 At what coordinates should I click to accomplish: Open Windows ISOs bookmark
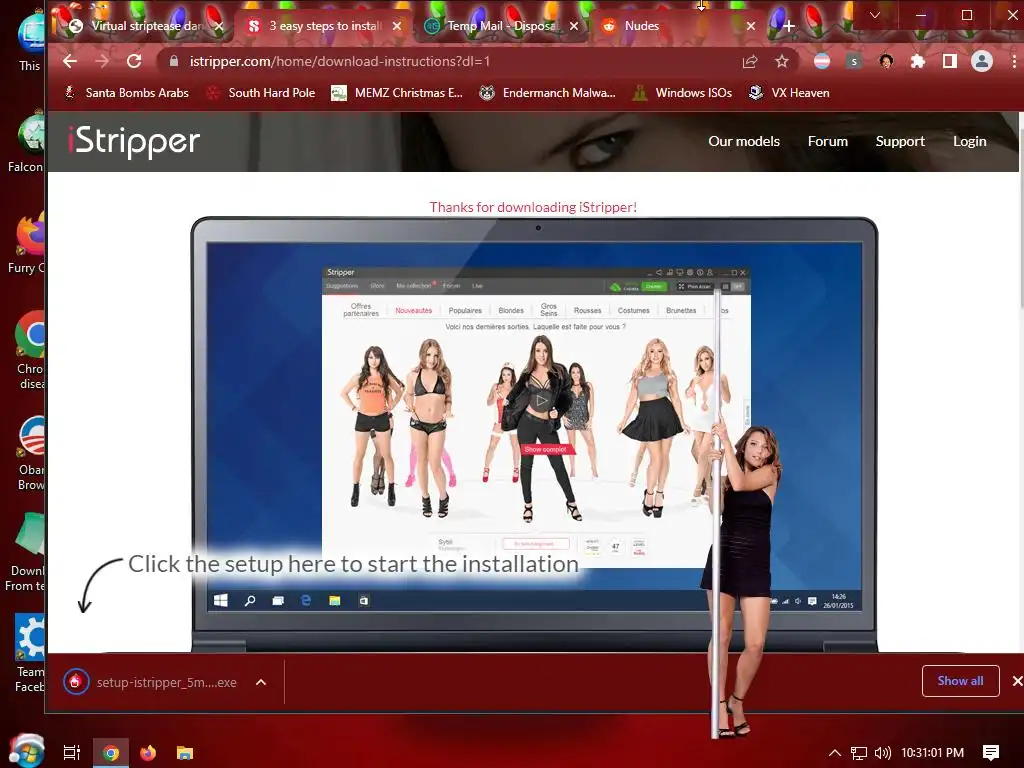(682, 93)
